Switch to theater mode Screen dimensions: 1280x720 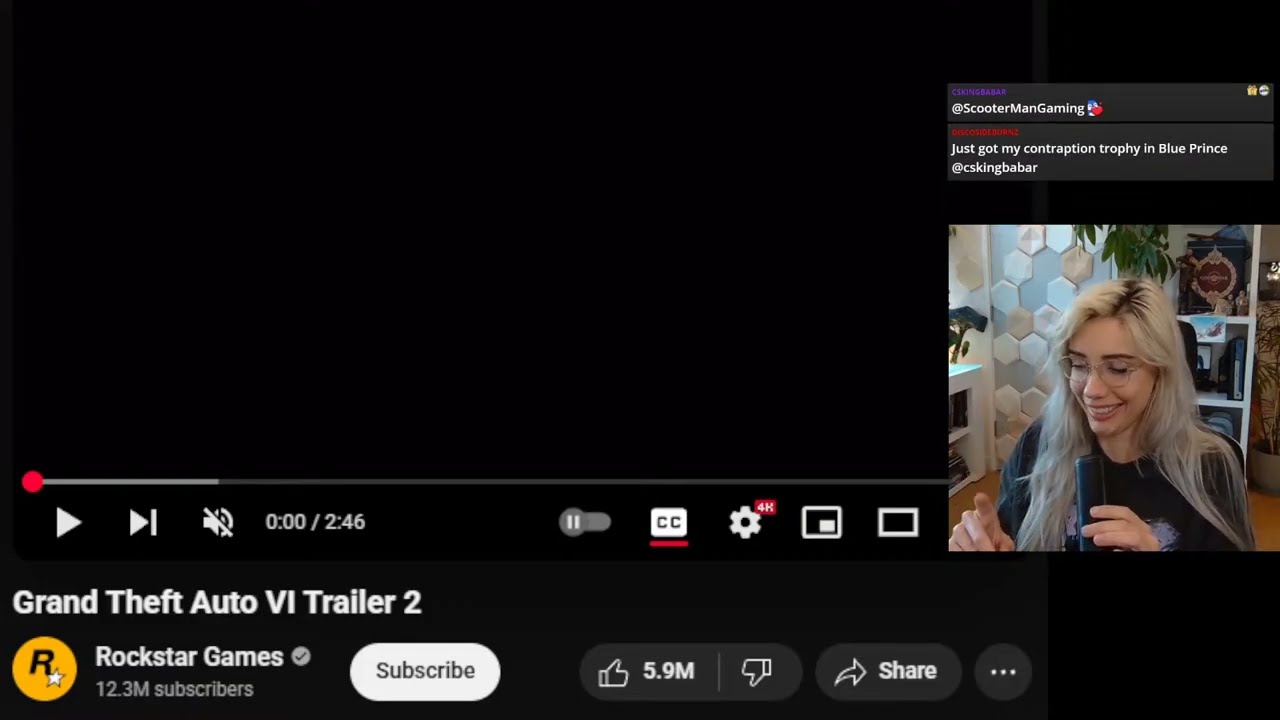coord(898,522)
